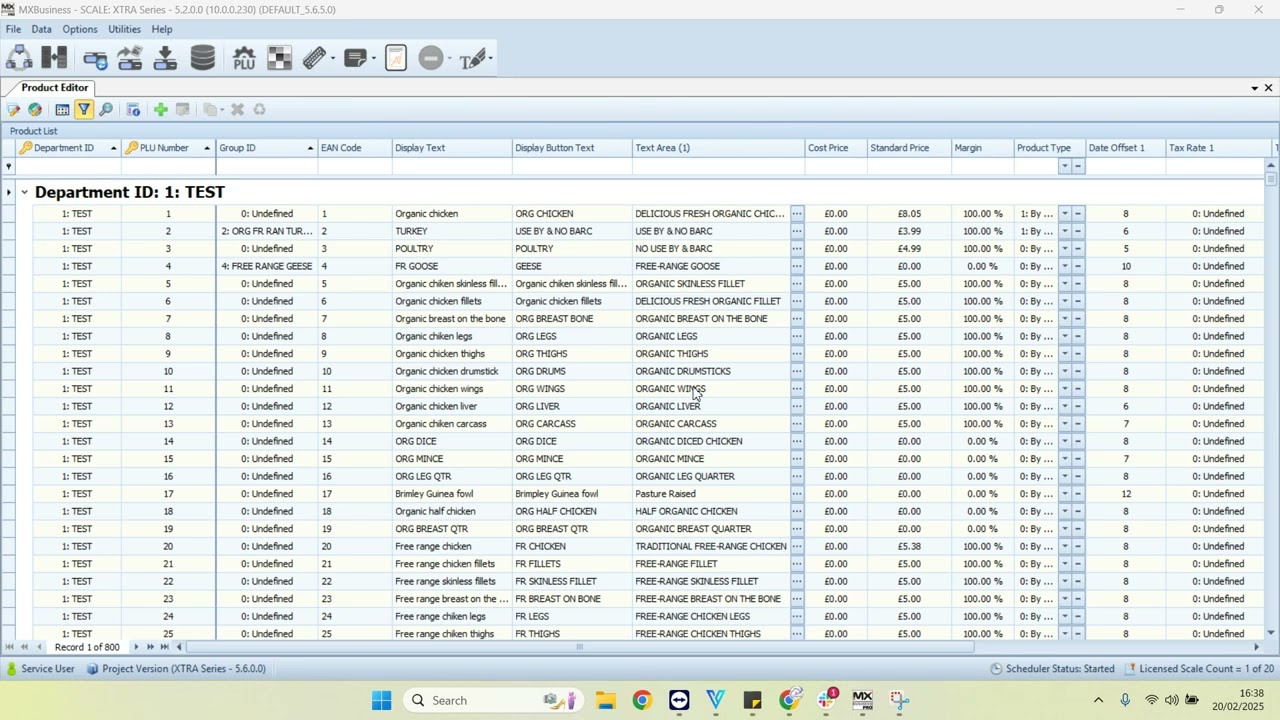Click the side-by-side compare panels icon
1280x720 pixels.
(x=54, y=58)
